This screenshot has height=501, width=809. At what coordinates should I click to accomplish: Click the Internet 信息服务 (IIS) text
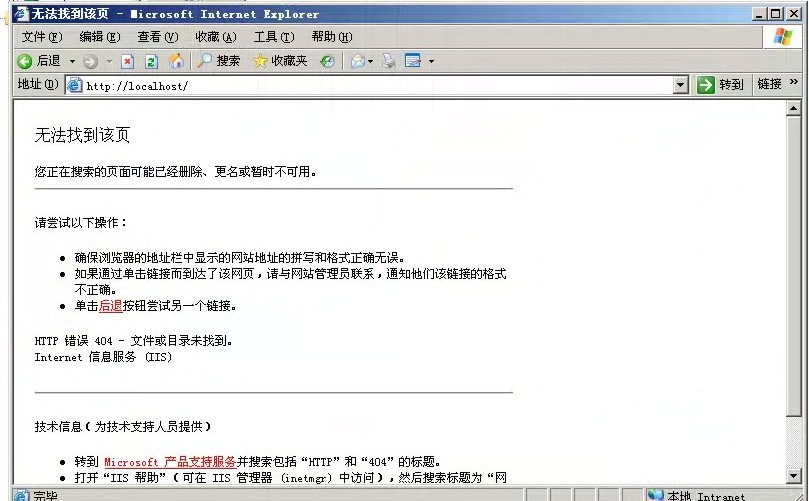tap(103, 357)
